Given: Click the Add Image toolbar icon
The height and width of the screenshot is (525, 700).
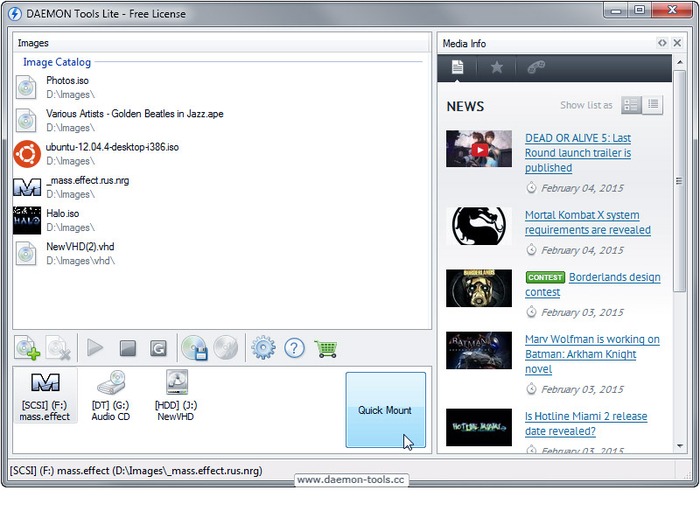Looking at the screenshot, I should click(x=27, y=348).
